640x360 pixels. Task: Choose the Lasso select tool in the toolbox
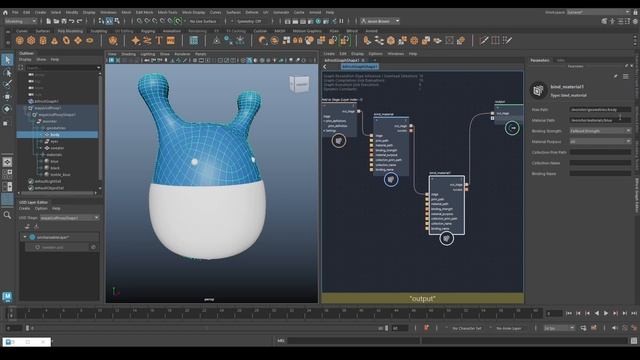(x=7, y=73)
